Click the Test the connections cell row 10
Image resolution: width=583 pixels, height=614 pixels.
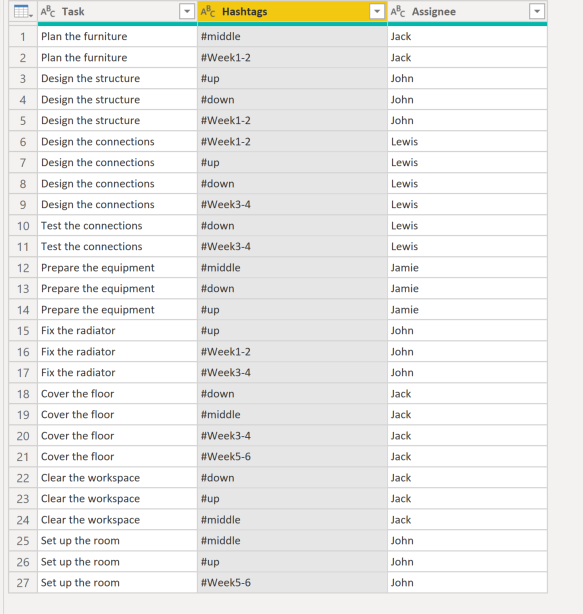point(117,226)
